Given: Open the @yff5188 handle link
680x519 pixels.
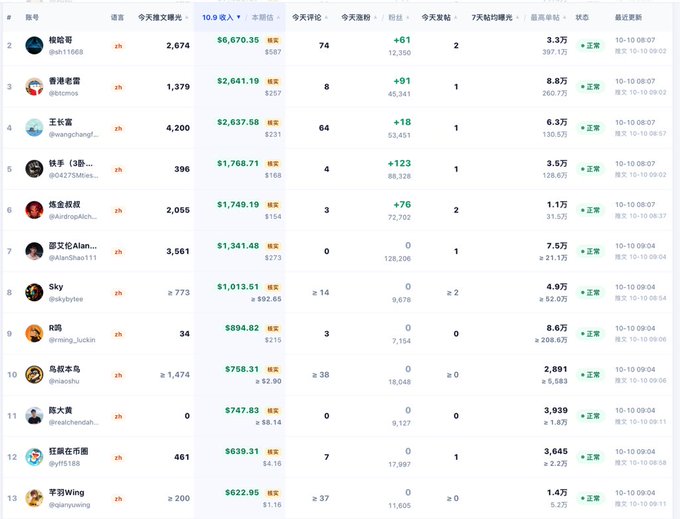Looking at the screenshot, I should [64, 464].
